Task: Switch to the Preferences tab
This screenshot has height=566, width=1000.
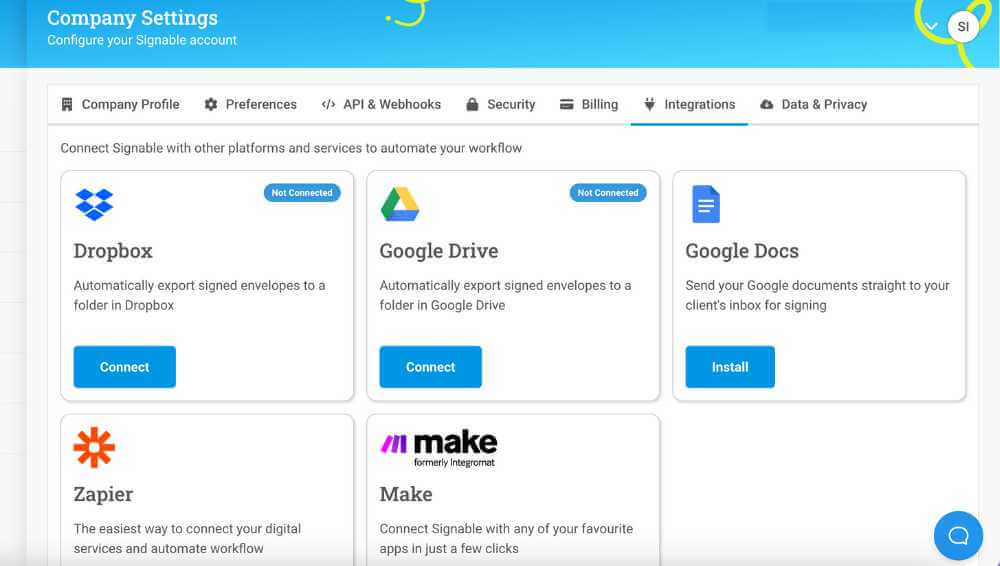Action: point(250,104)
